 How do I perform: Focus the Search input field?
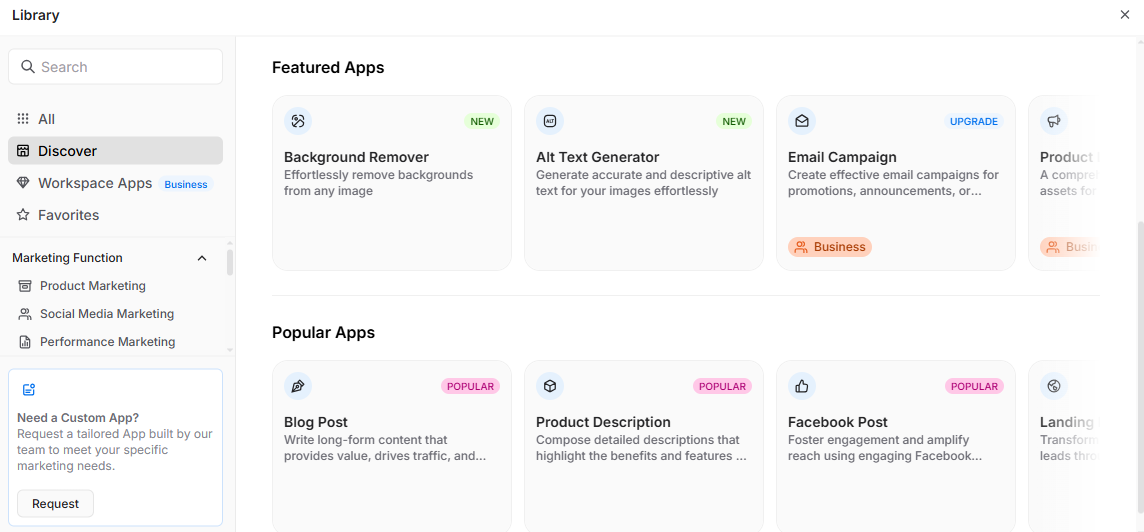click(125, 67)
